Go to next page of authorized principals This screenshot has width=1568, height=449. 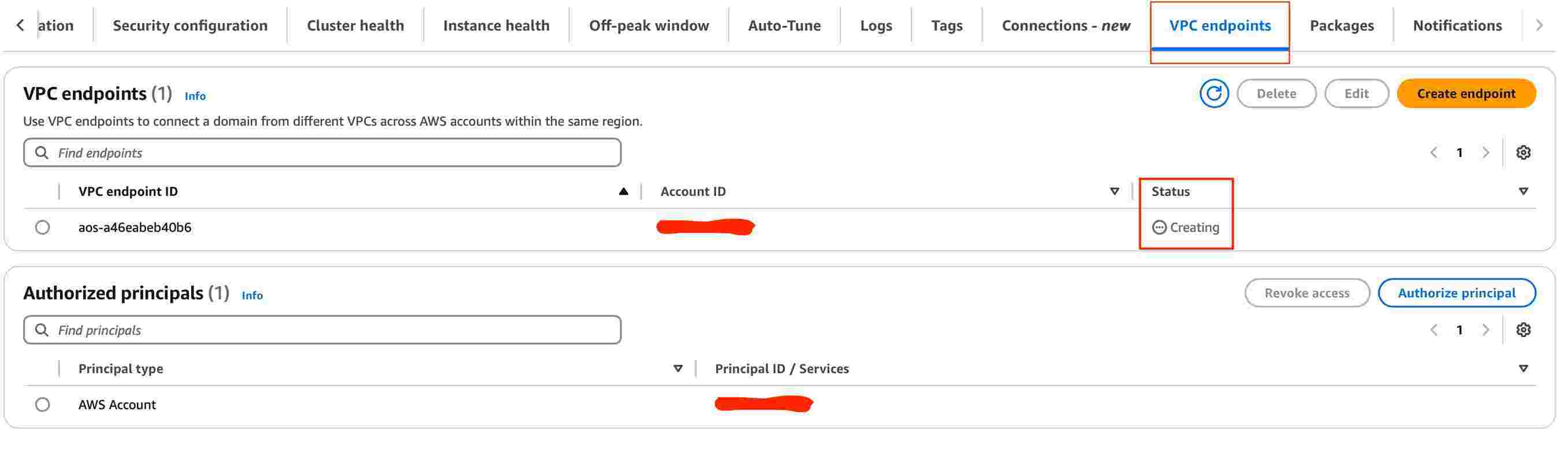pos(1486,330)
